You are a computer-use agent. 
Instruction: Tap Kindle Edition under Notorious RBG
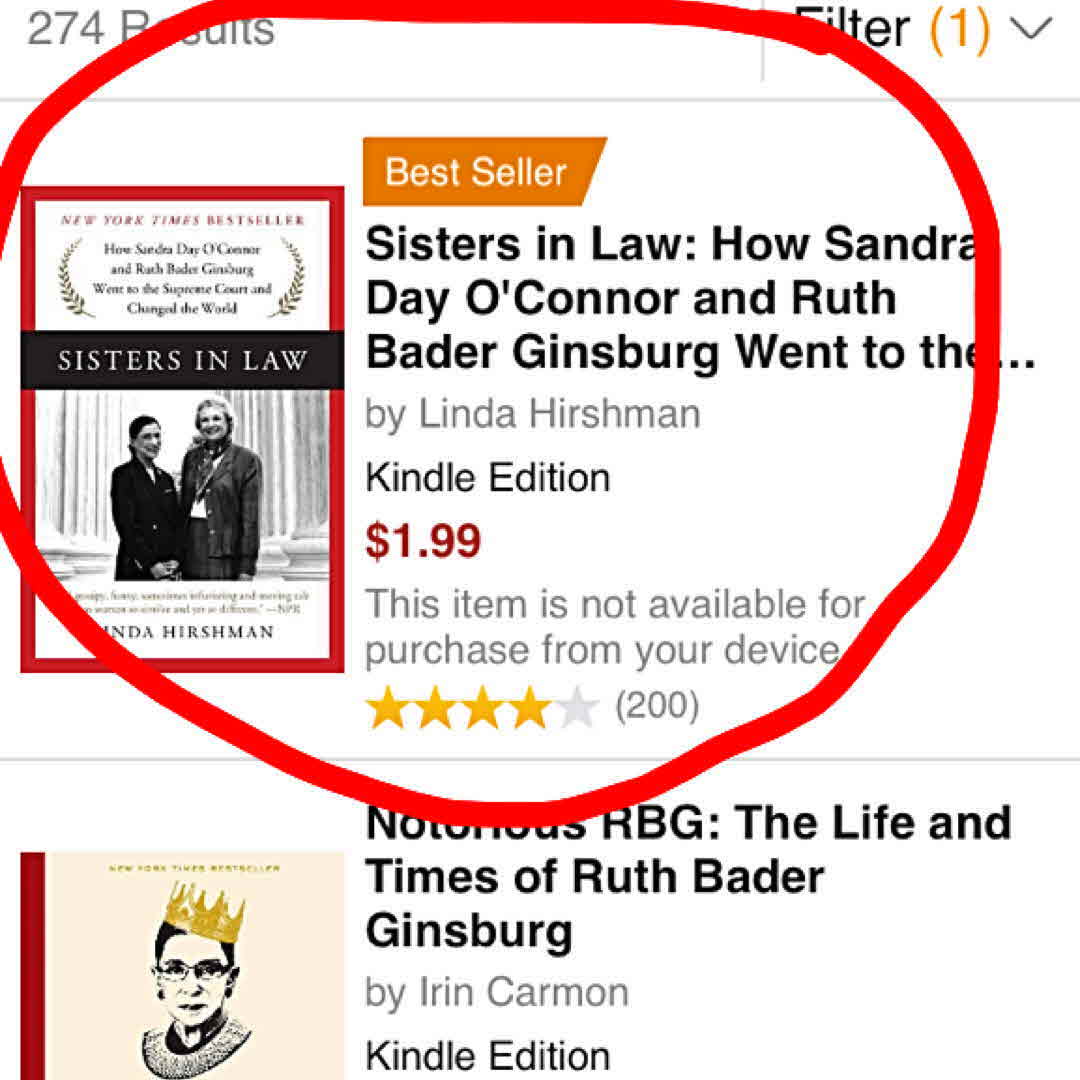[x=488, y=1056]
